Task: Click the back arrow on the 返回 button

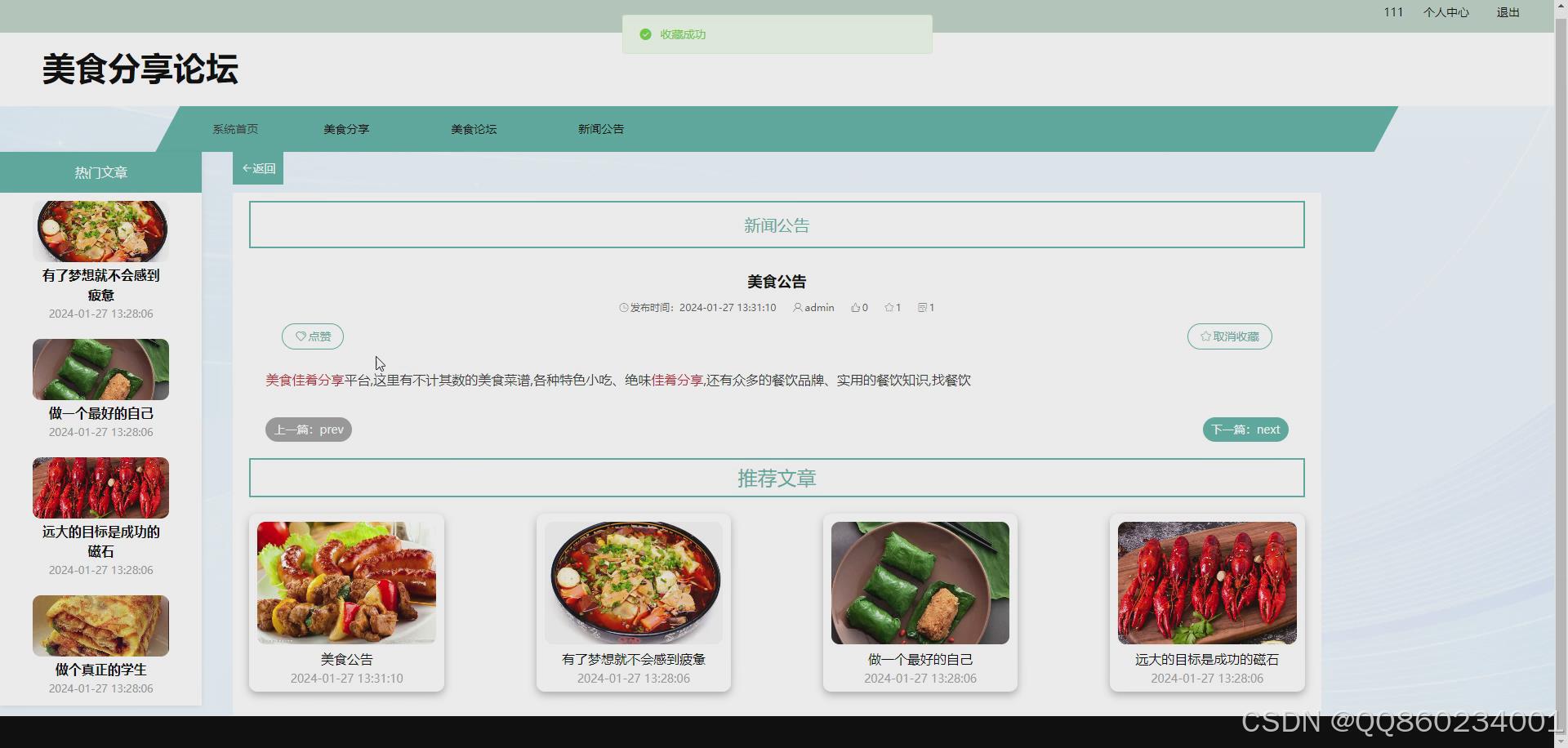Action: (x=247, y=167)
